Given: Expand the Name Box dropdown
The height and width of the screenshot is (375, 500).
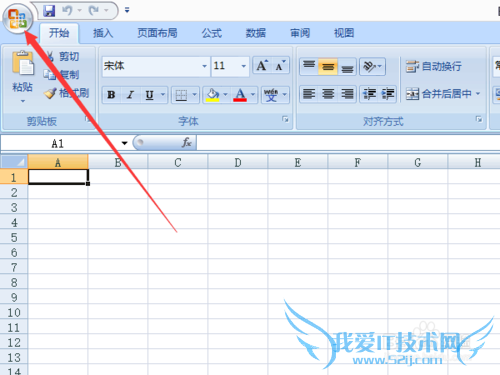Looking at the screenshot, I should (124, 143).
